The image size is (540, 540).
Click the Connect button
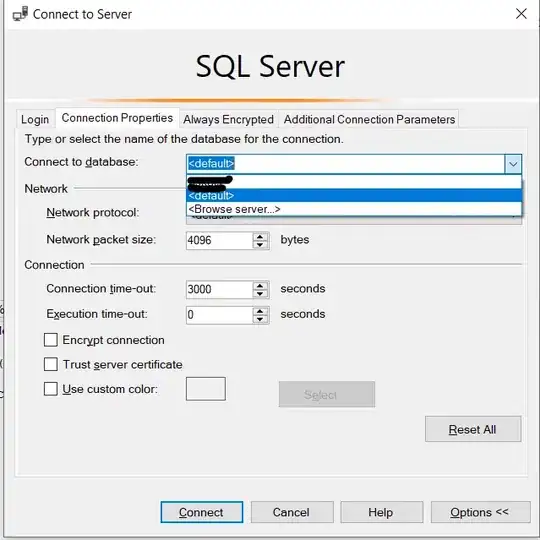pos(201,512)
